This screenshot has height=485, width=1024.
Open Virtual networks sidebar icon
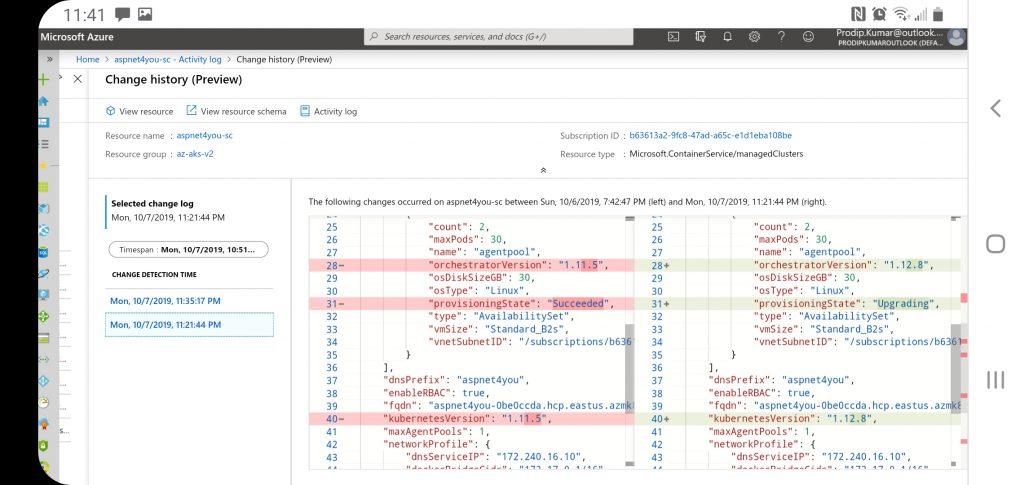(x=44, y=360)
